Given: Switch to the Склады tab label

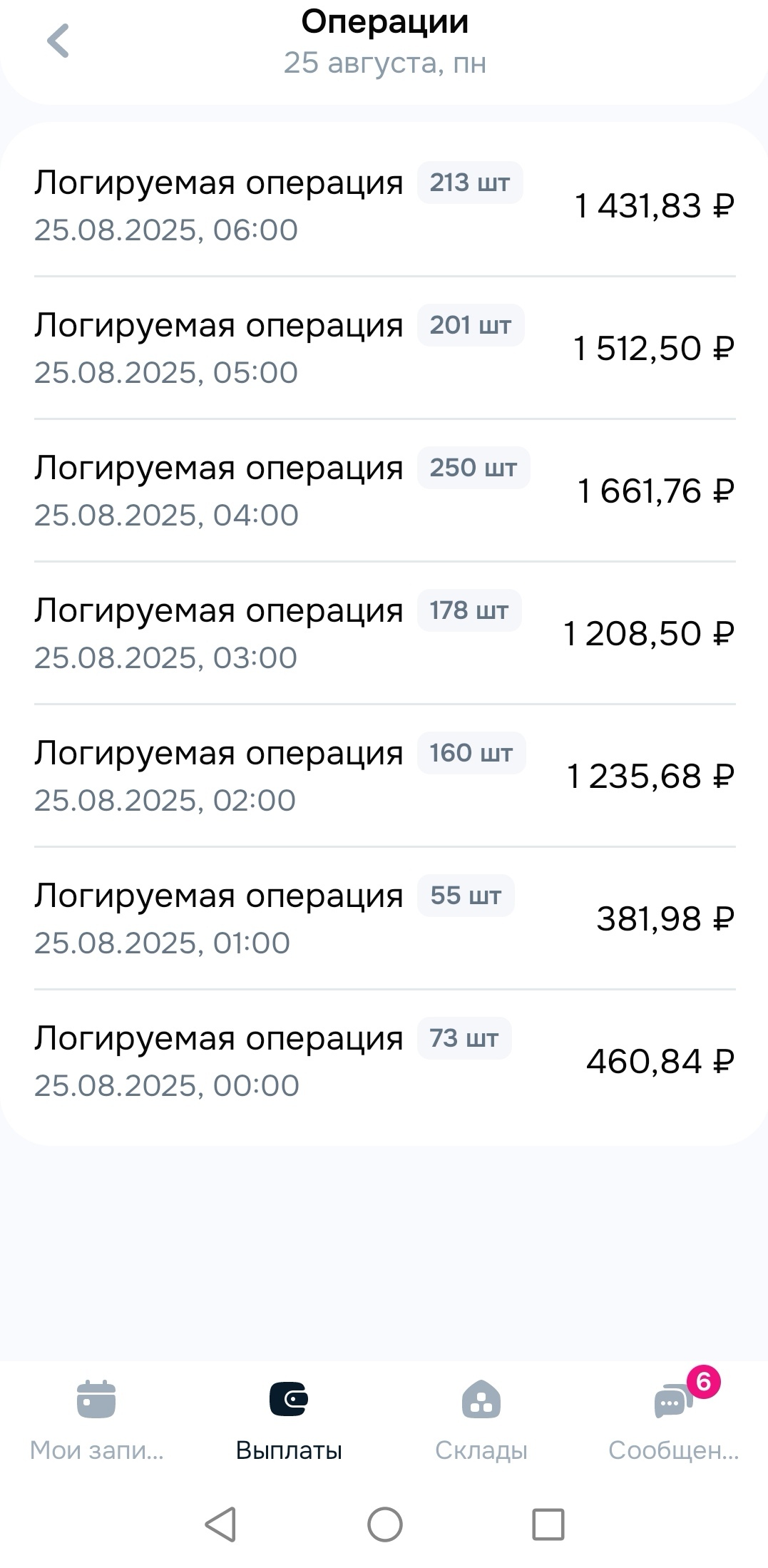Looking at the screenshot, I should (481, 1450).
